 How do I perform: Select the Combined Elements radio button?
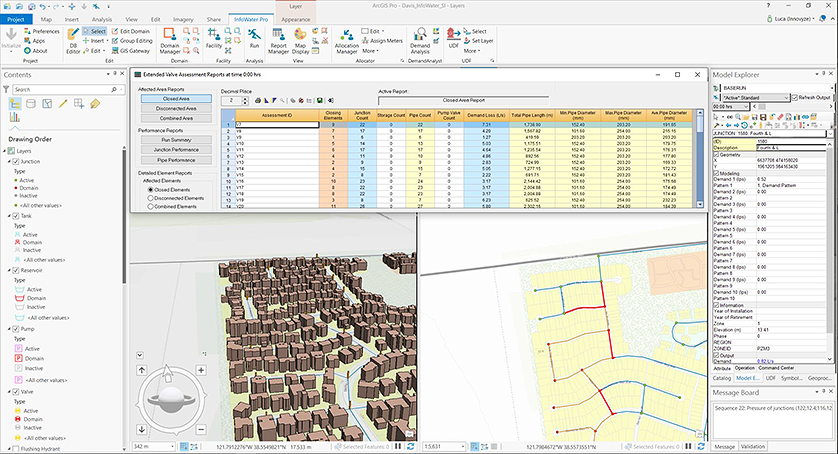tap(151, 206)
